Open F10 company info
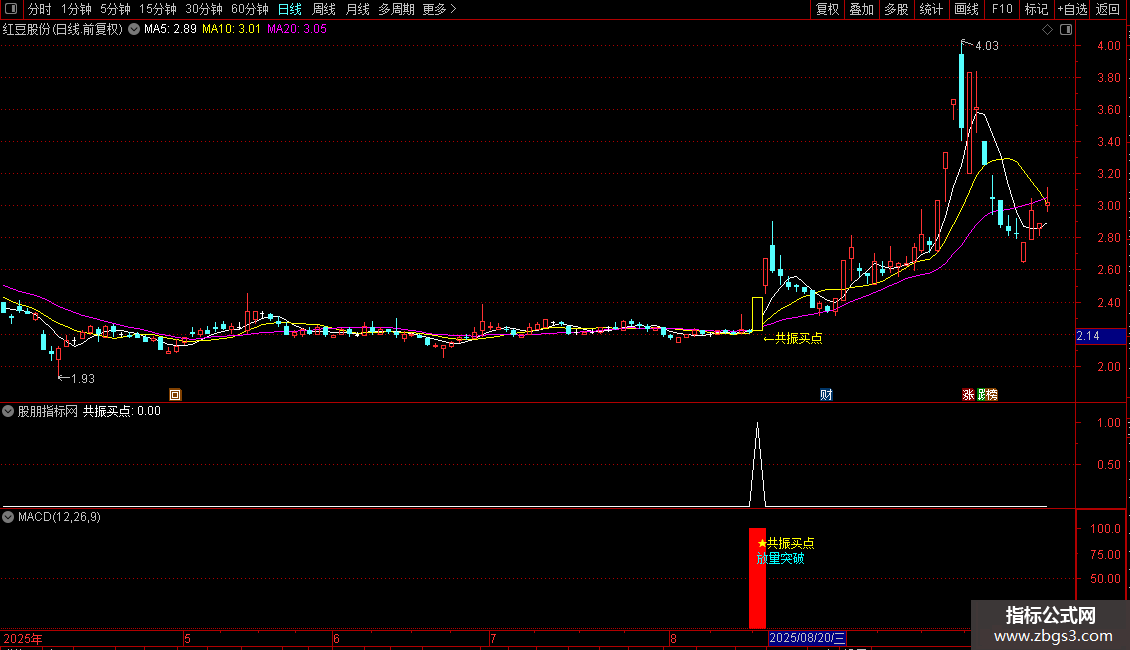Viewport: 1130px width, 650px height. 1002,9
